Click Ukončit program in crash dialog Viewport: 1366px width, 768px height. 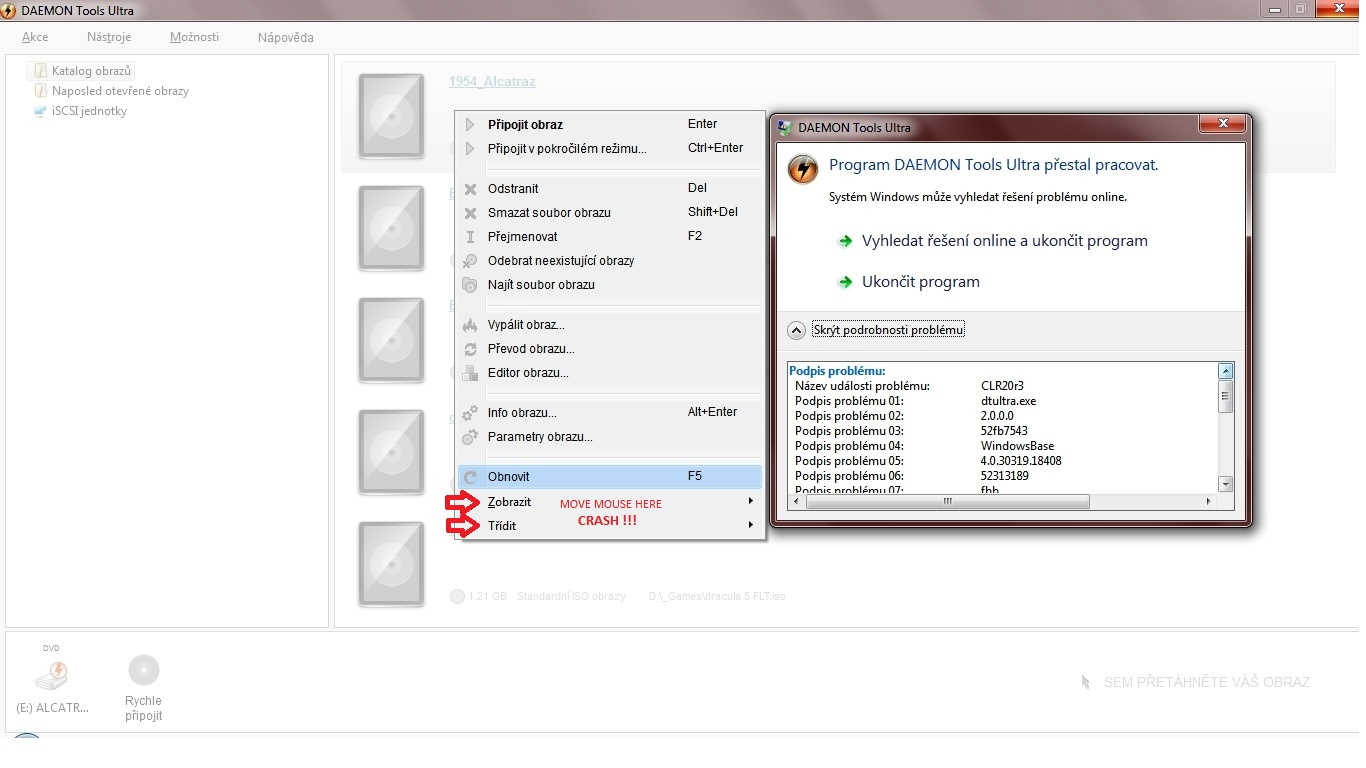point(920,282)
